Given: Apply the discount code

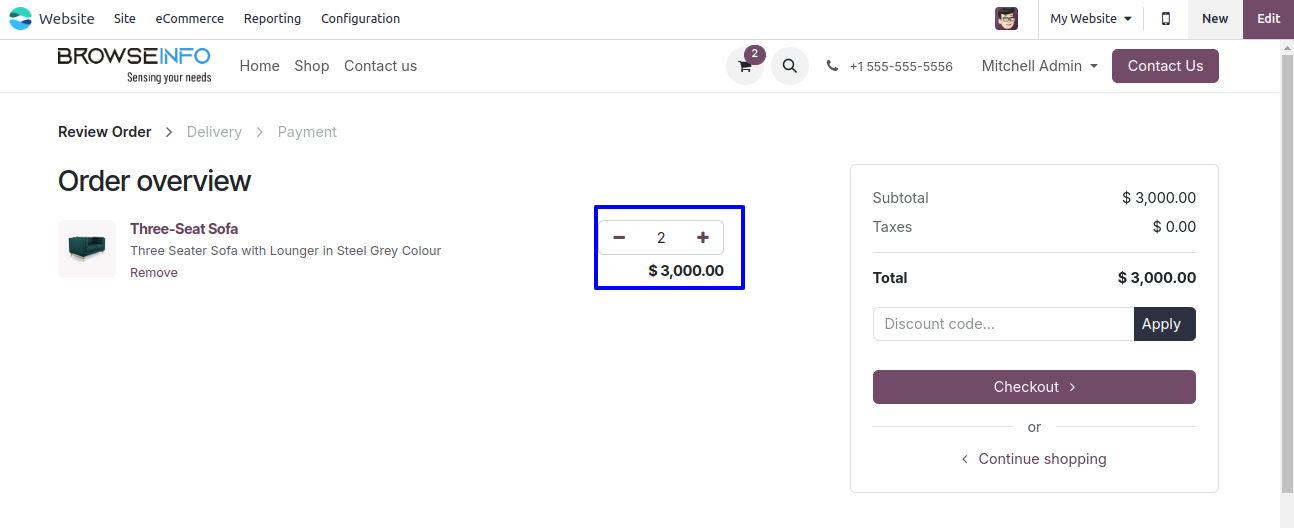Looking at the screenshot, I should (x=1164, y=324).
